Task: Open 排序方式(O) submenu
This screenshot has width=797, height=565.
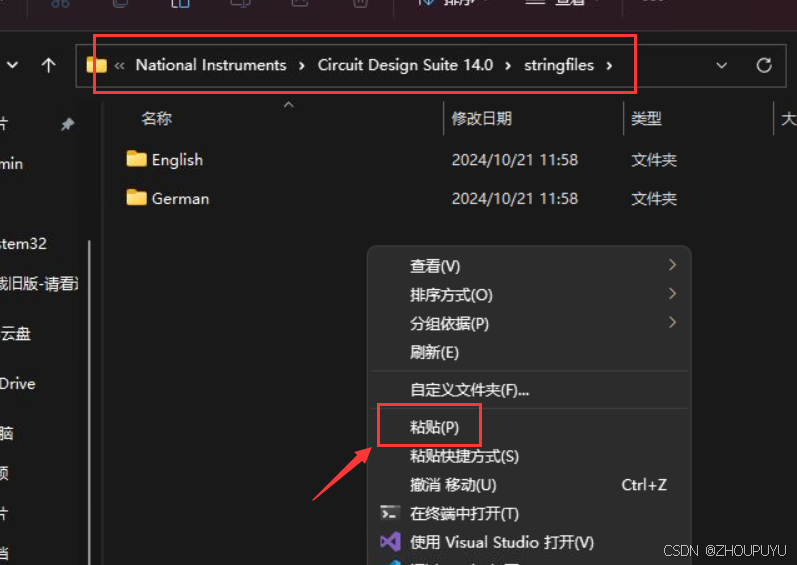Action: pos(529,295)
